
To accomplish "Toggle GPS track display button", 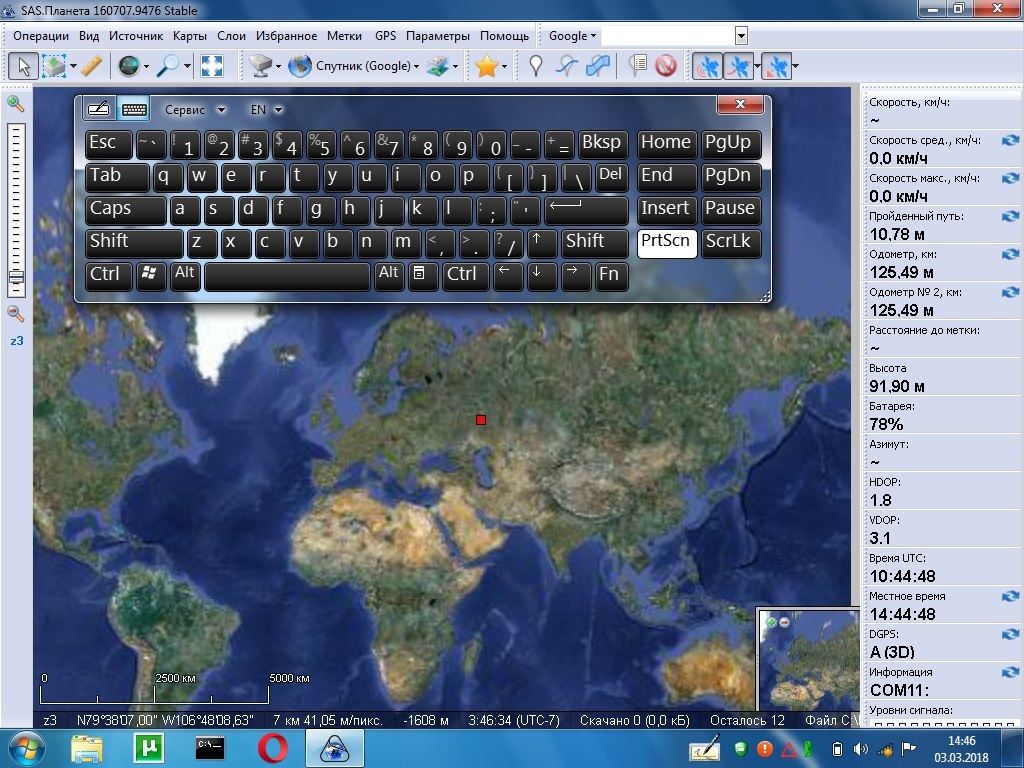I will click(x=739, y=66).
